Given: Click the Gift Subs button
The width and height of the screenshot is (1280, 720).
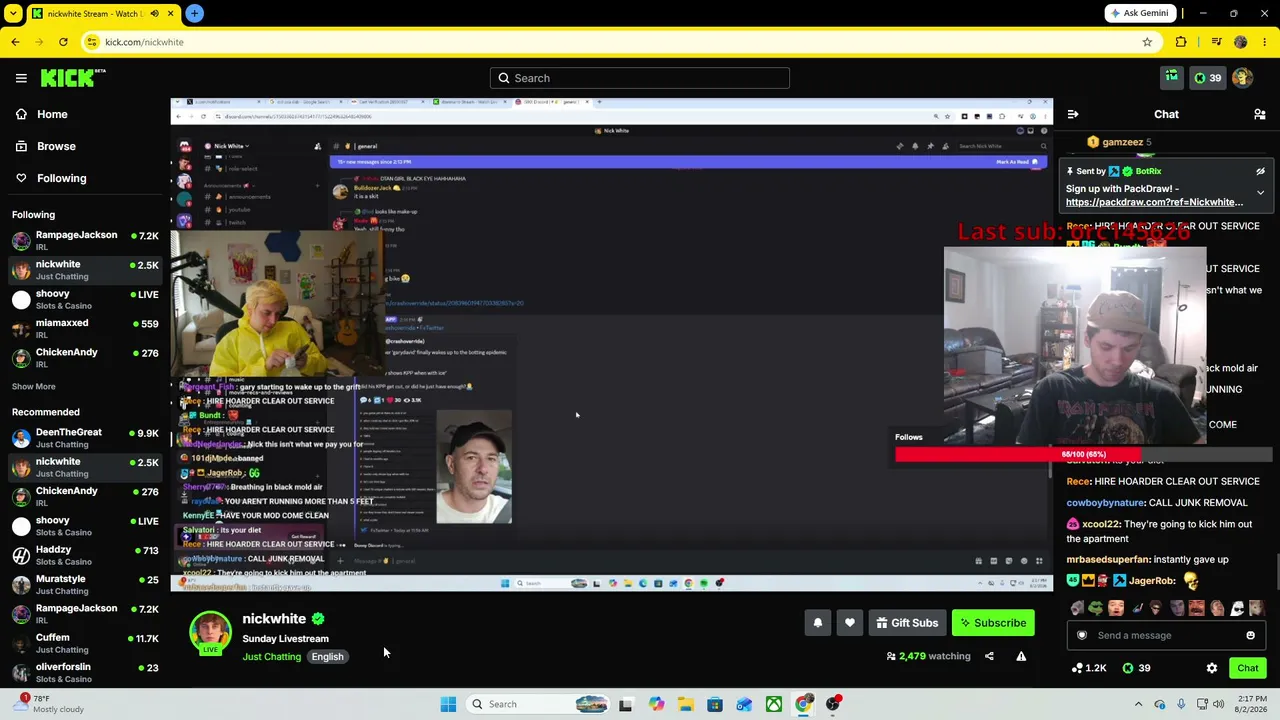Looking at the screenshot, I should coord(907,623).
